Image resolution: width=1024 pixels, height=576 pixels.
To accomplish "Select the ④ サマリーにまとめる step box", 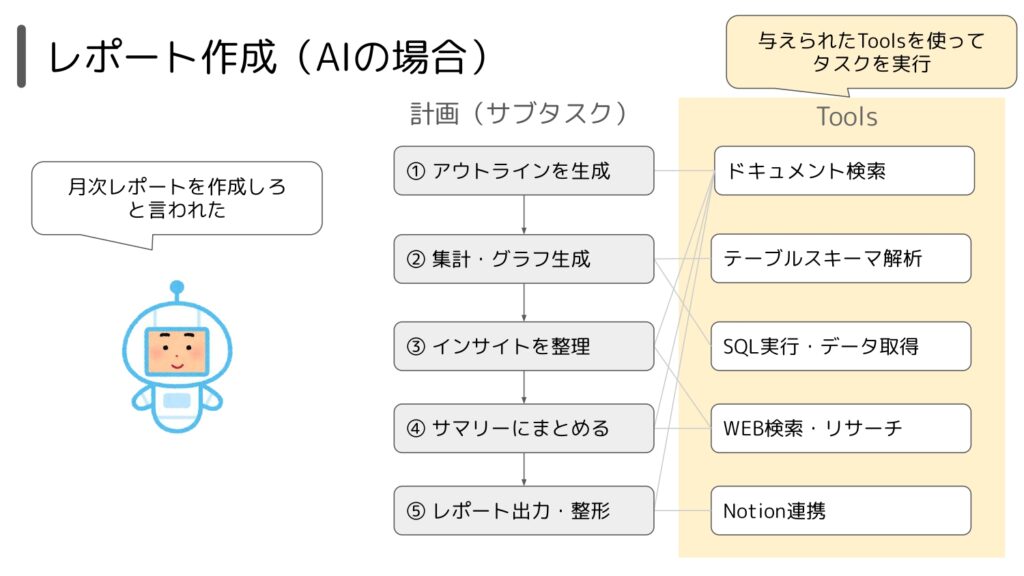I will click(524, 428).
